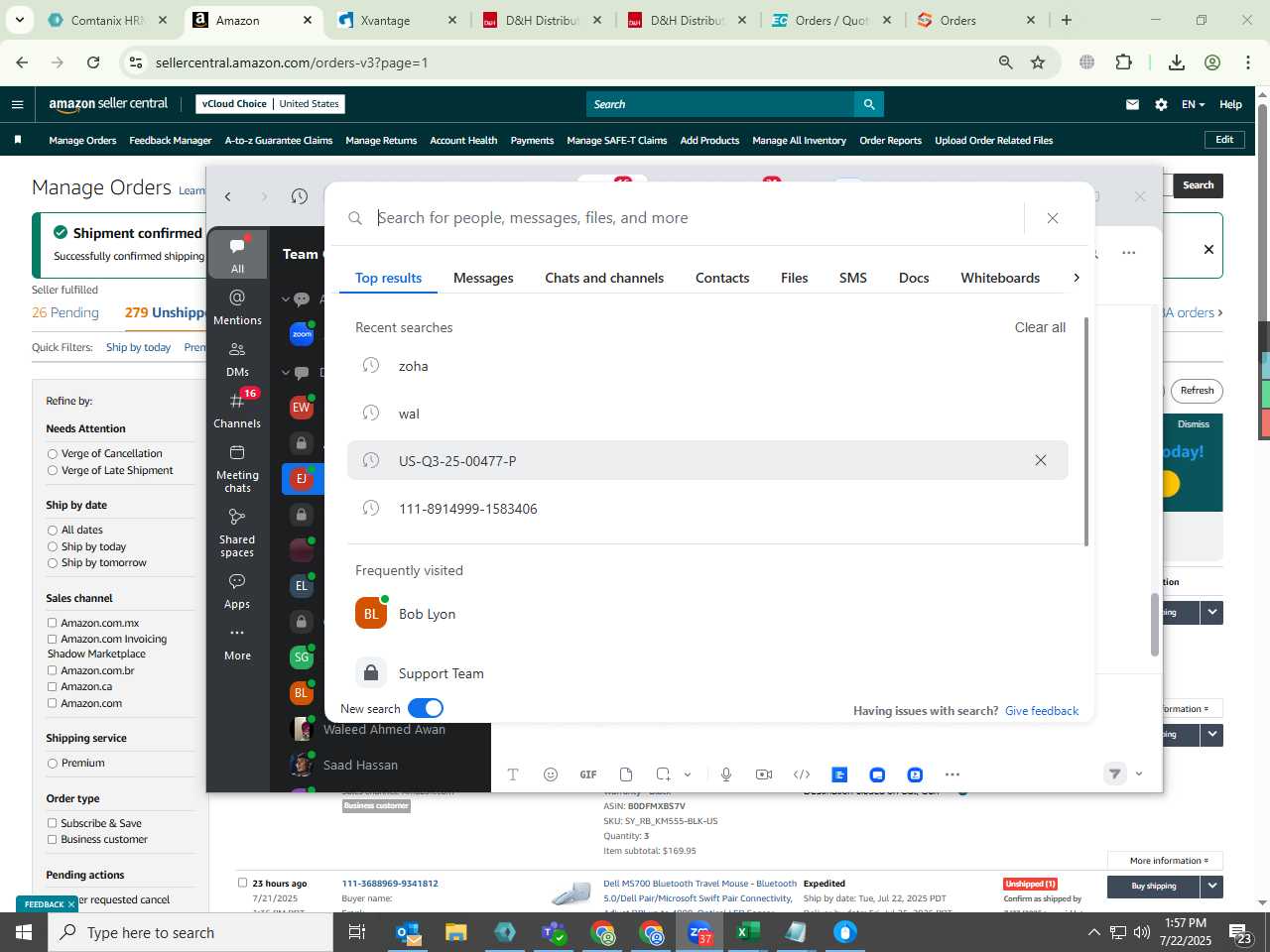
Task: Open the More menu in Zoom sidebar
Action: [237, 643]
